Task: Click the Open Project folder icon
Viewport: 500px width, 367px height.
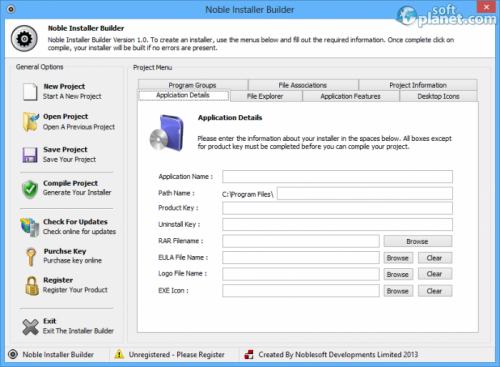Action: click(31, 122)
